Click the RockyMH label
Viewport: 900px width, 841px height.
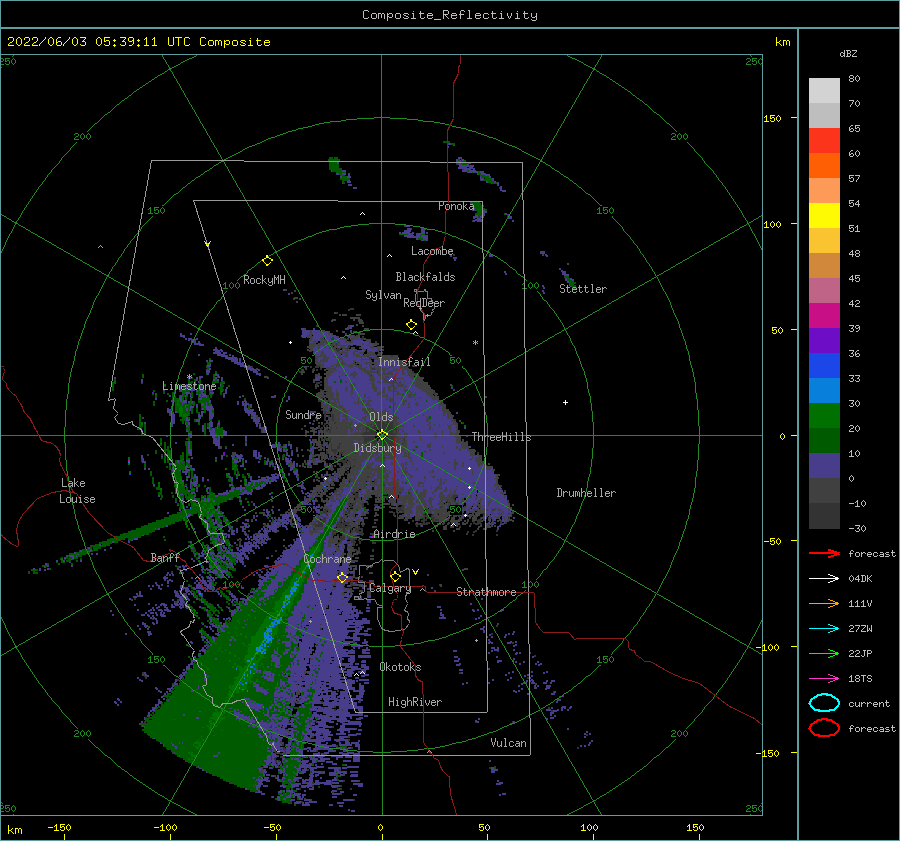click(264, 280)
